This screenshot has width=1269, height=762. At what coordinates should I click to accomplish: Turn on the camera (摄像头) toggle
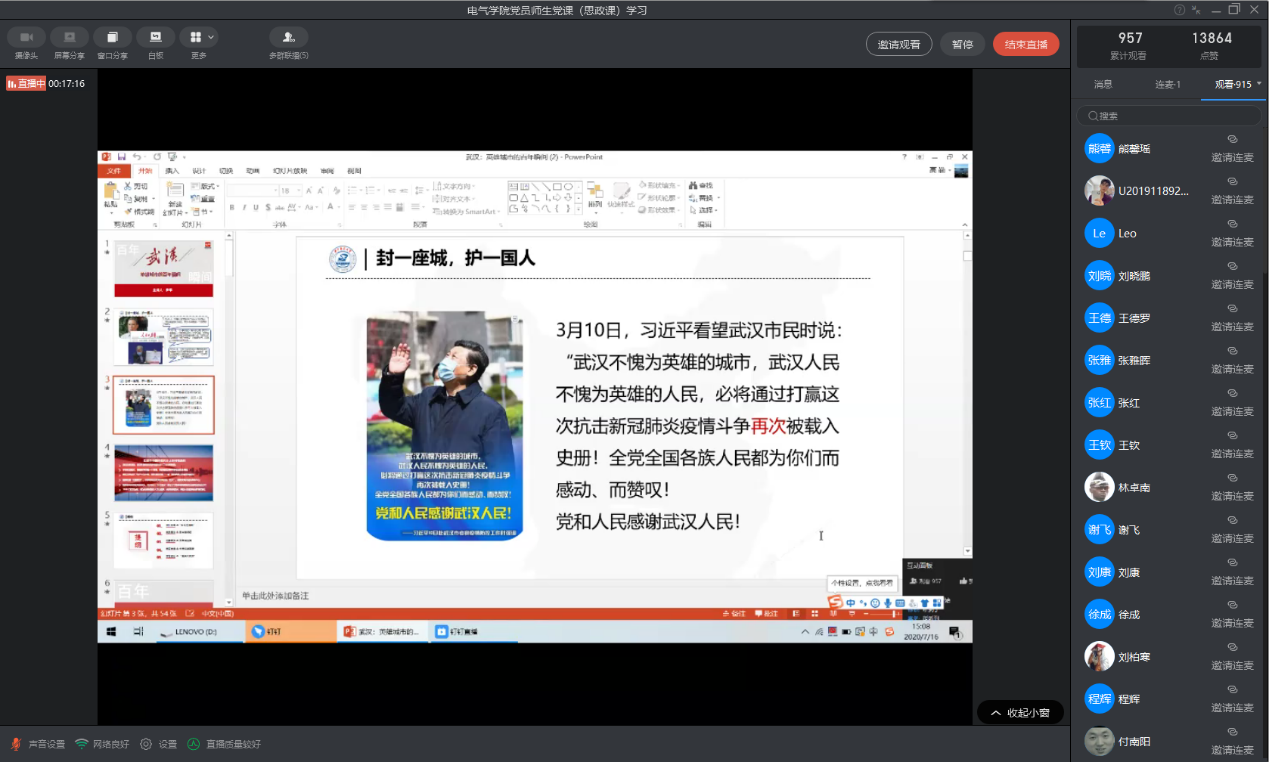[x=26, y=38]
